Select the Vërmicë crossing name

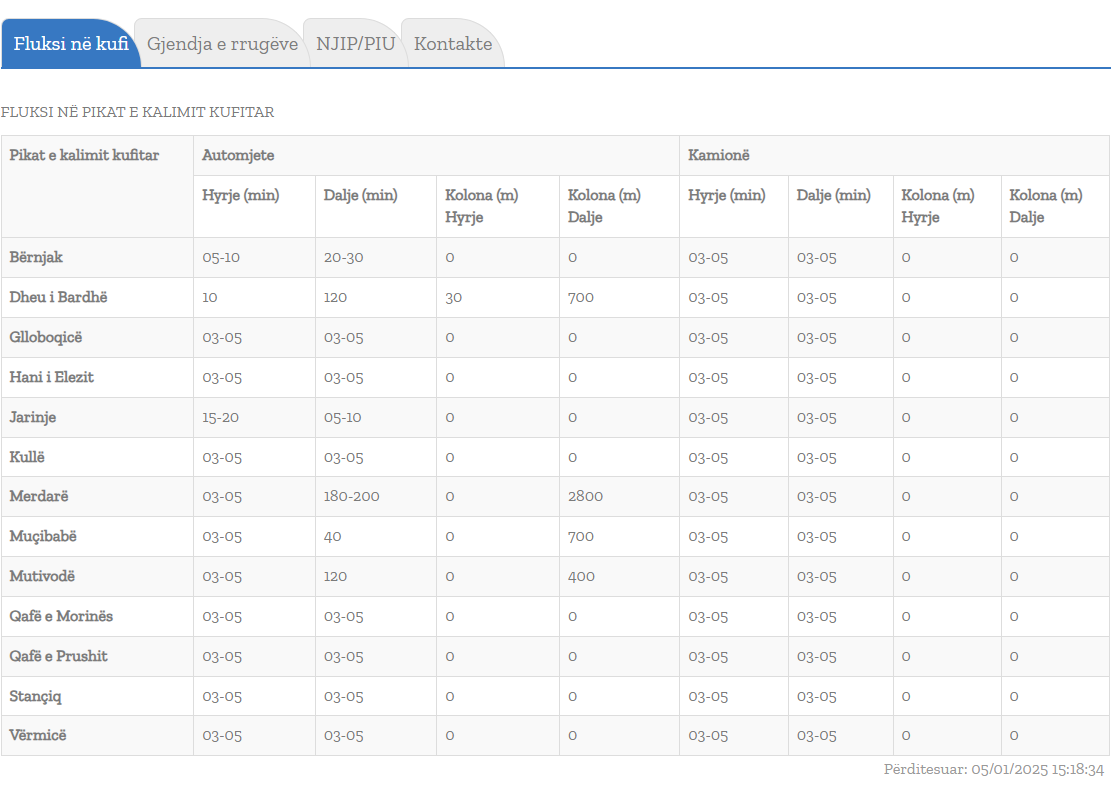click(x=38, y=735)
